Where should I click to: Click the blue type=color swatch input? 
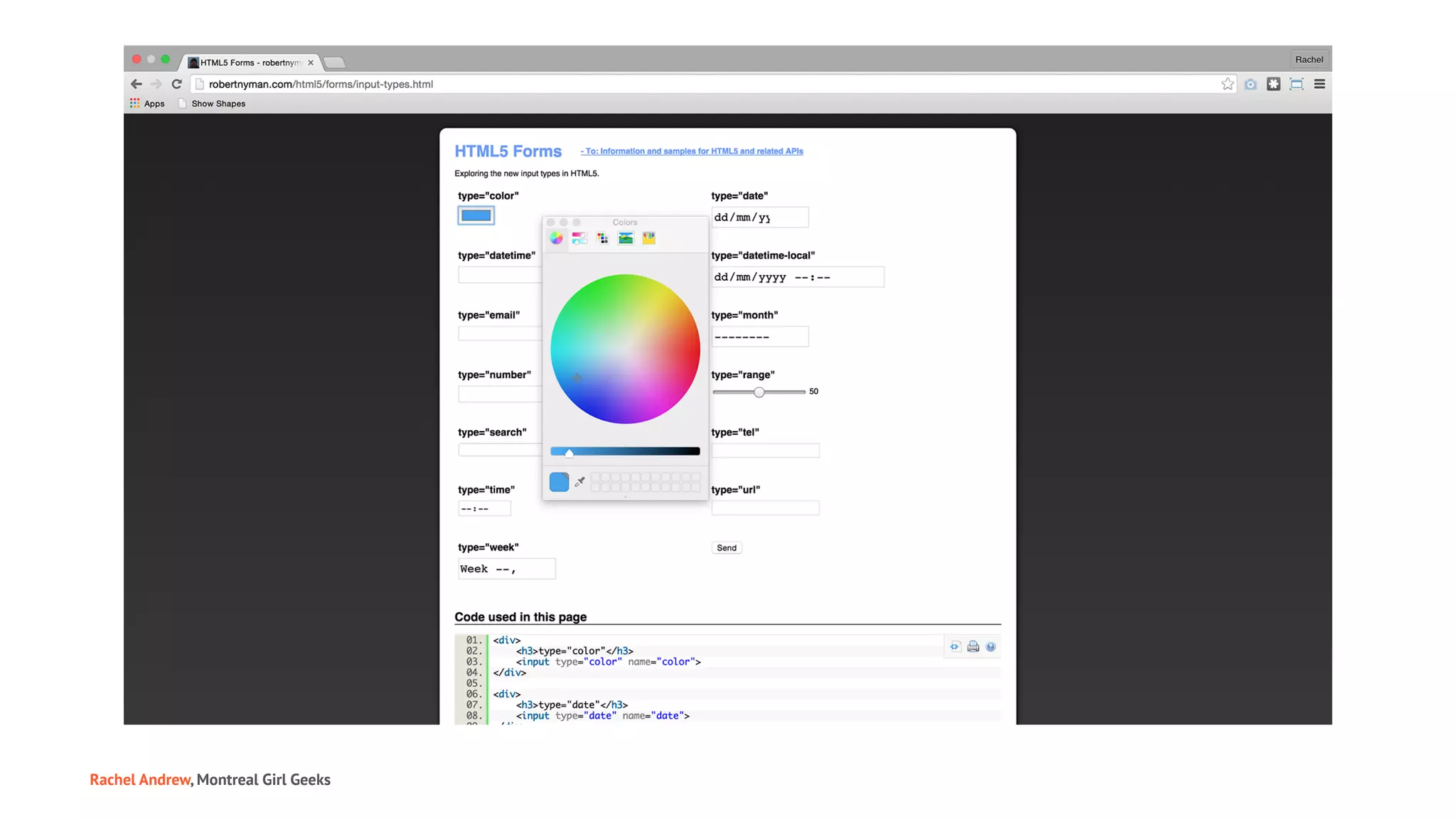pos(476,215)
